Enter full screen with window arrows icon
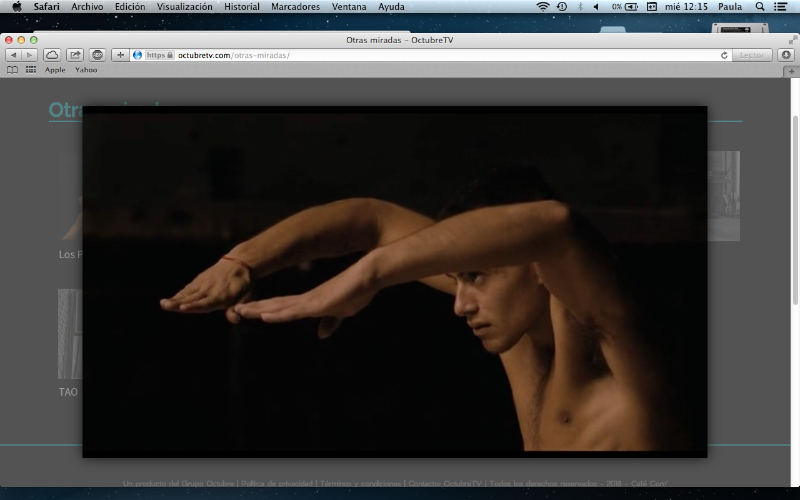The image size is (800, 500). pyautogui.click(x=792, y=40)
